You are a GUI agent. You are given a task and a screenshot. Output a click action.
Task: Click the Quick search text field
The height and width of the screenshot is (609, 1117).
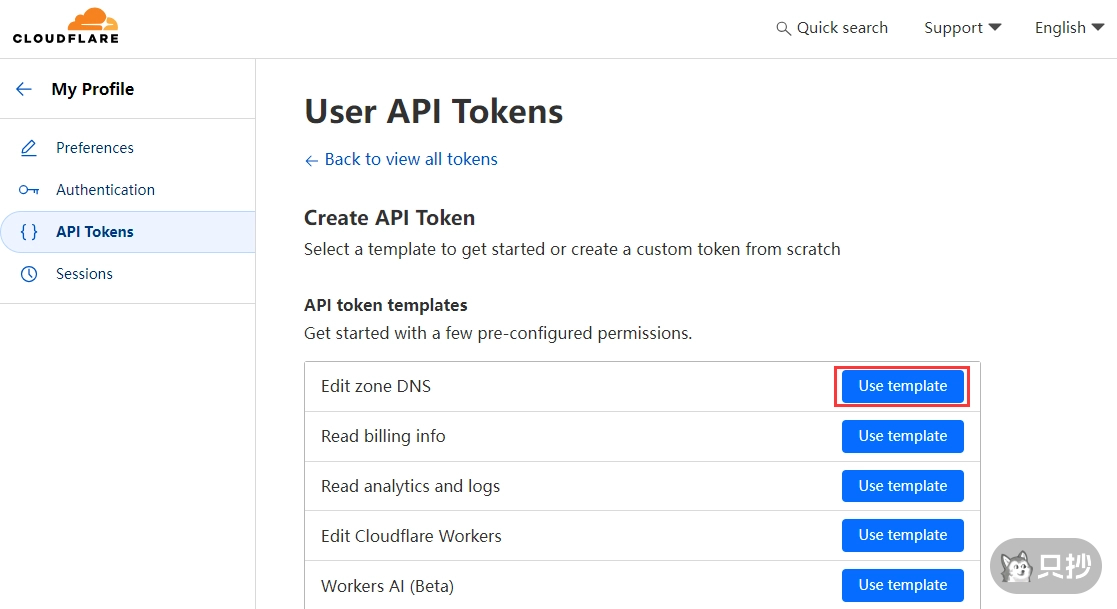842,28
